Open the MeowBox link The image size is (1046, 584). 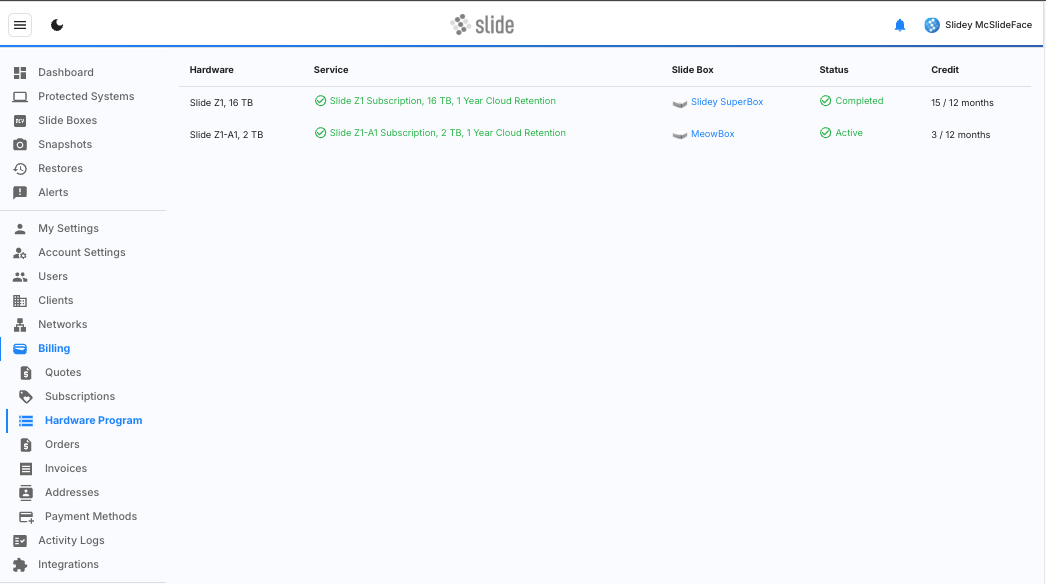point(712,134)
